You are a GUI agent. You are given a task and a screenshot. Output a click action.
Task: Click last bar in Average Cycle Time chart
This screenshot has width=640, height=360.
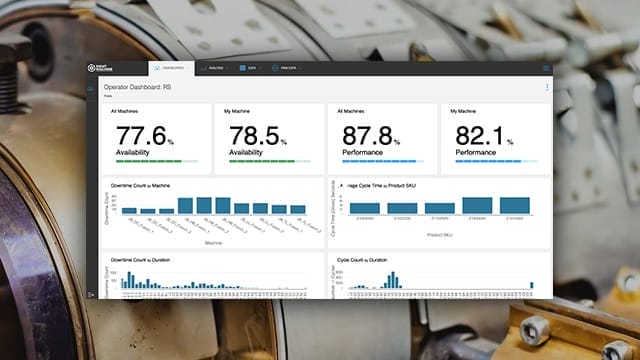coord(515,206)
